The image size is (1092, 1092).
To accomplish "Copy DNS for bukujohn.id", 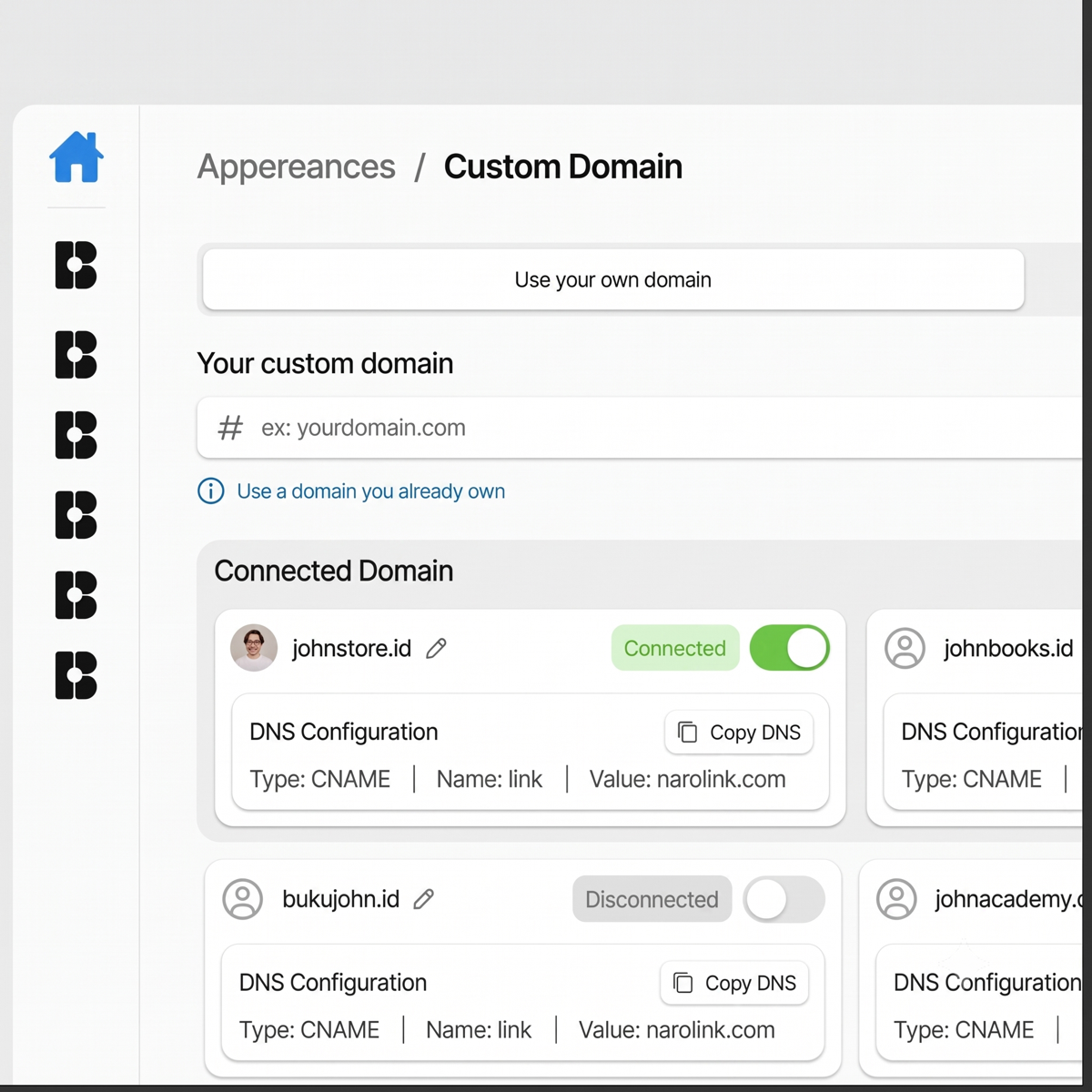I will [x=734, y=983].
